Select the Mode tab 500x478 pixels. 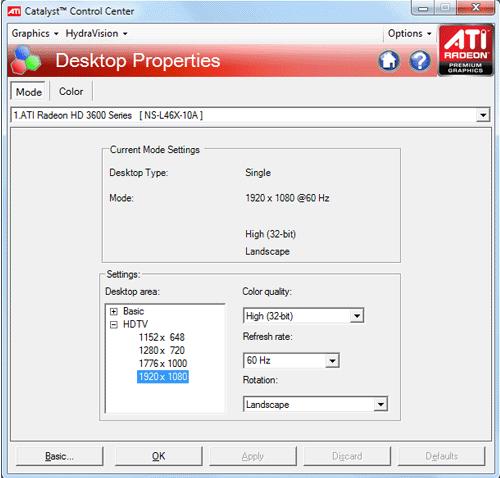tap(29, 92)
